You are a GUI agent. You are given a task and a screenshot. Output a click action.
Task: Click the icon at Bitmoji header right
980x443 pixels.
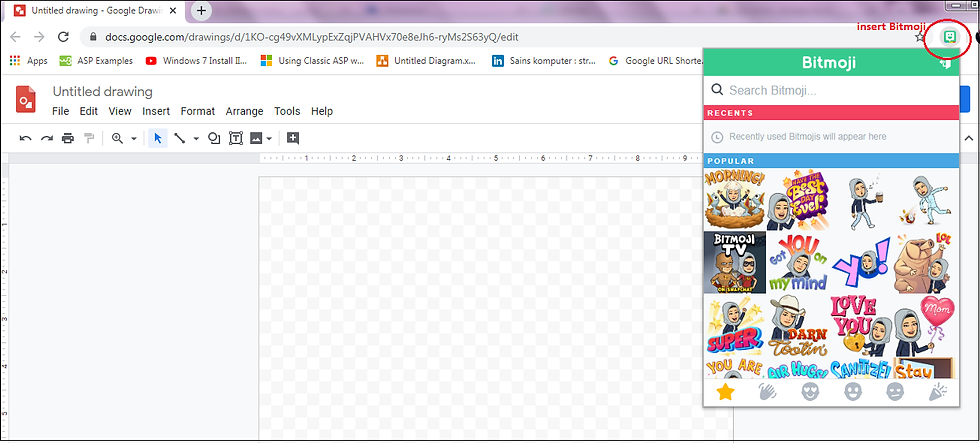point(945,63)
